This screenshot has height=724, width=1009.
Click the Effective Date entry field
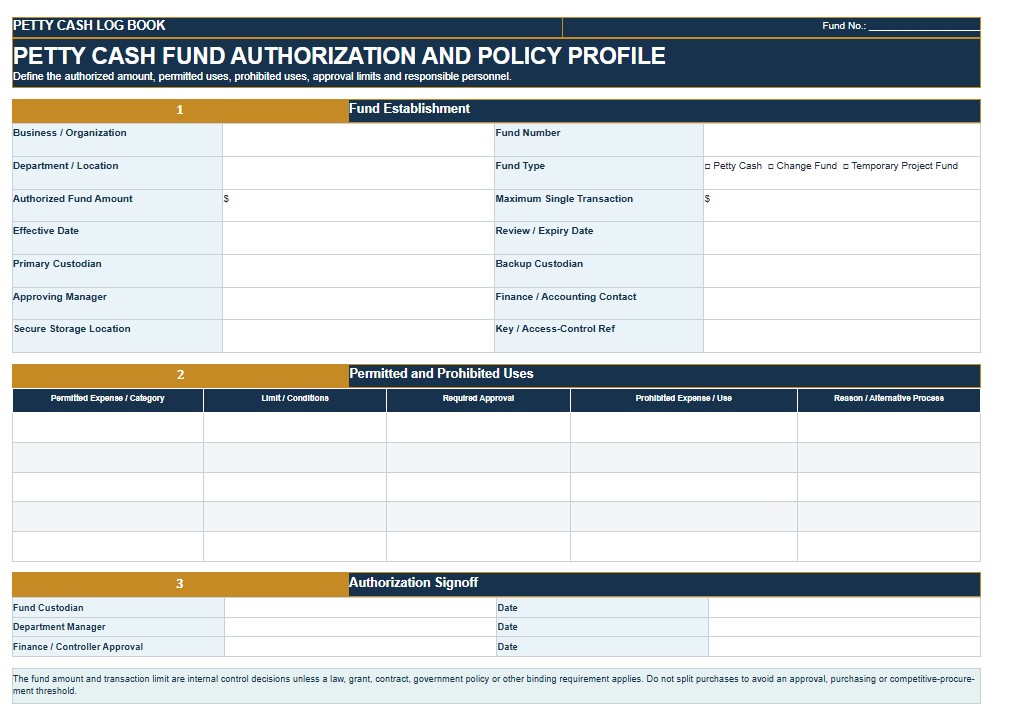click(x=358, y=238)
